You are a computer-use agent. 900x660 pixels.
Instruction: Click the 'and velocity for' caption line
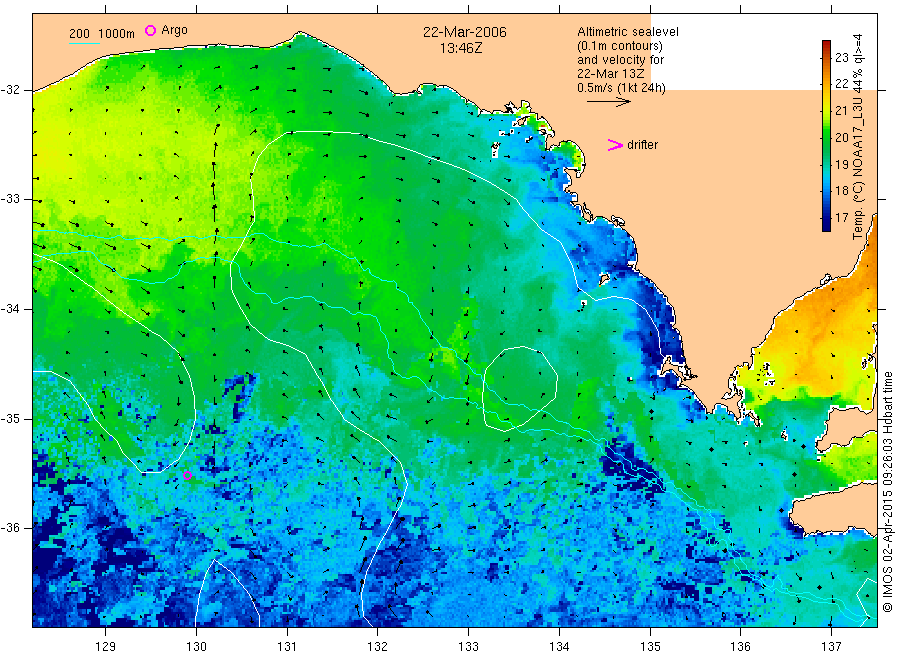point(620,60)
